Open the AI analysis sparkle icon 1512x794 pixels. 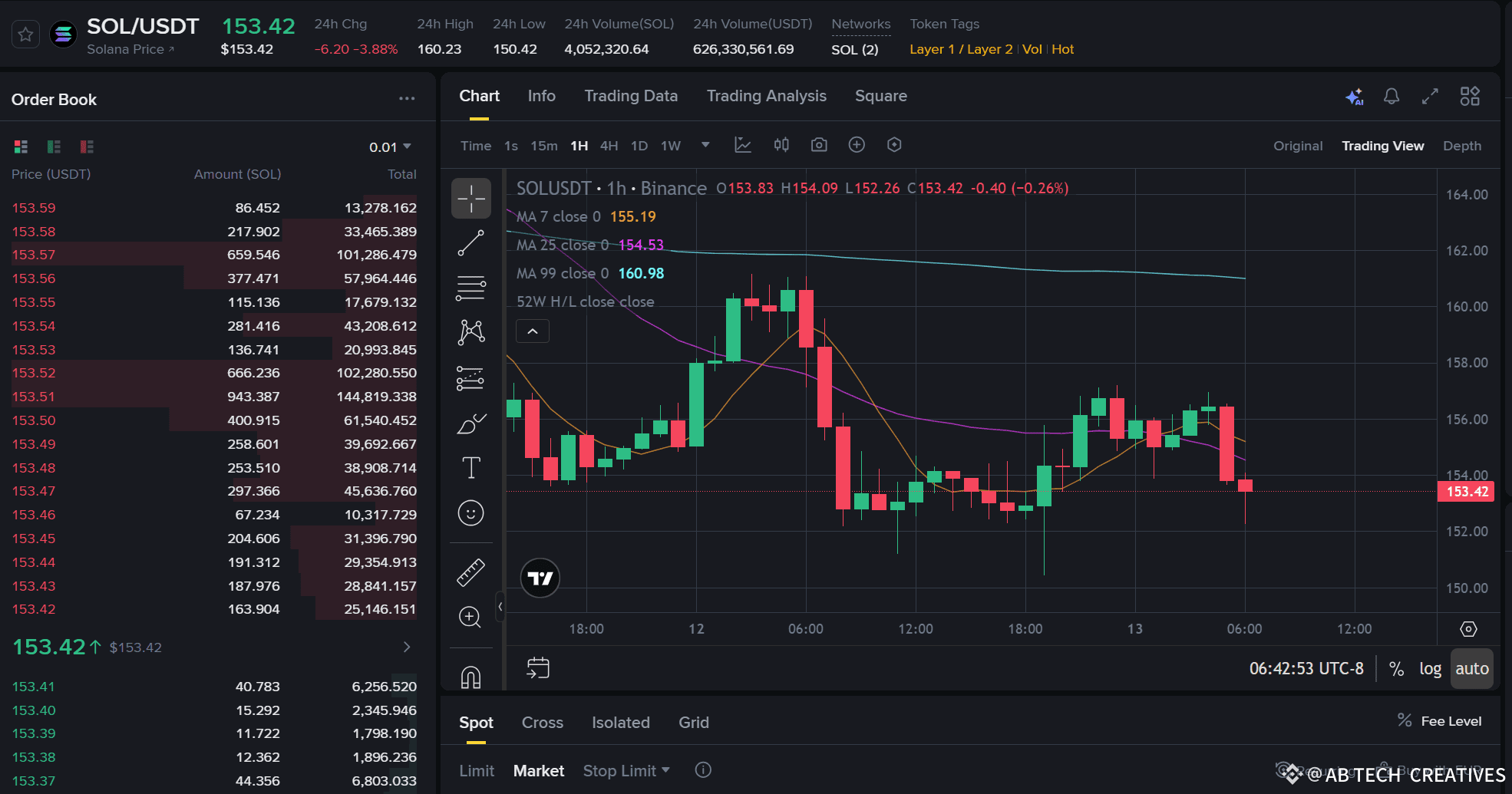[x=1355, y=97]
